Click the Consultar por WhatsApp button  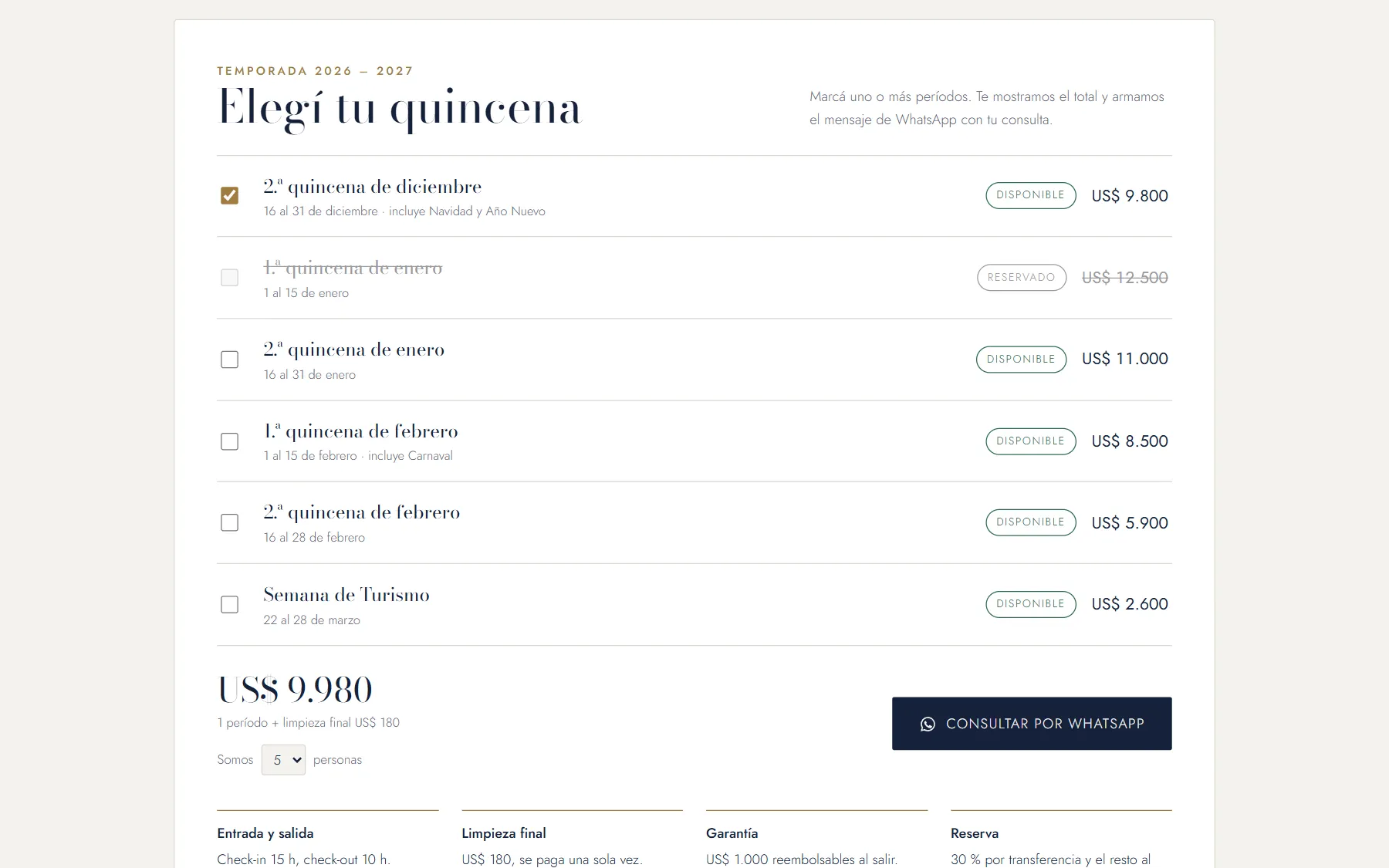tap(1032, 724)
